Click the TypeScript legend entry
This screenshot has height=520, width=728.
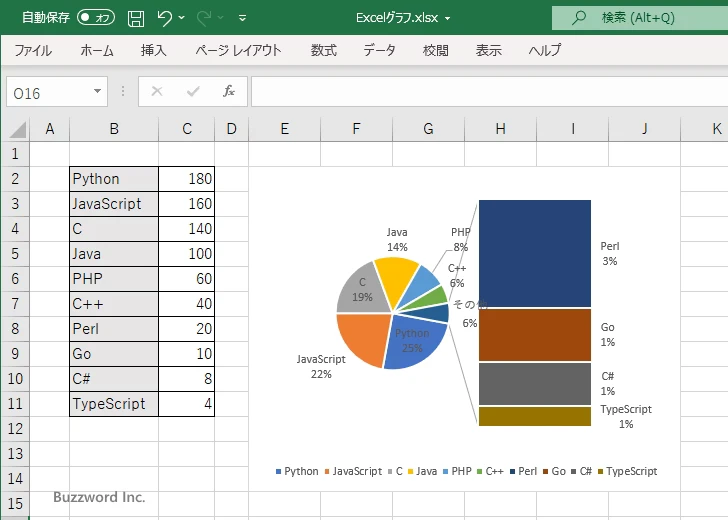tap(627, 471)
